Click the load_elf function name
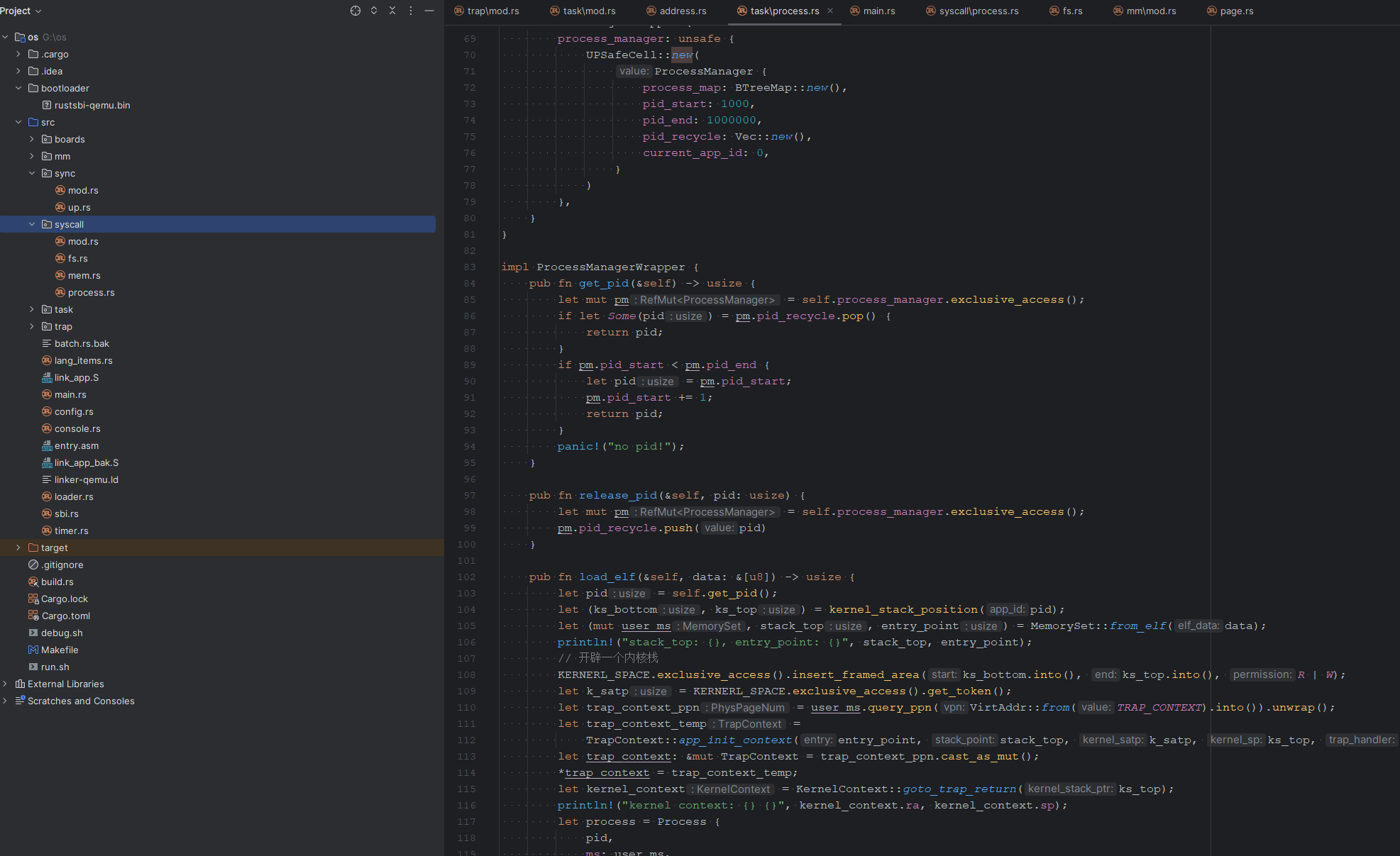1400x856 pixels. point(607,577)
